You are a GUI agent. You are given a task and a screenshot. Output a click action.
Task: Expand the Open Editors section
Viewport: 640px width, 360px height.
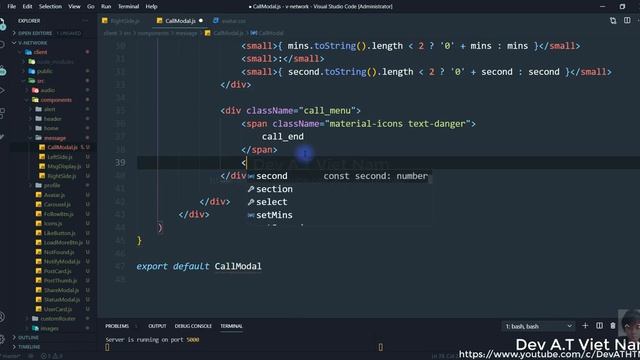point(50,33)
